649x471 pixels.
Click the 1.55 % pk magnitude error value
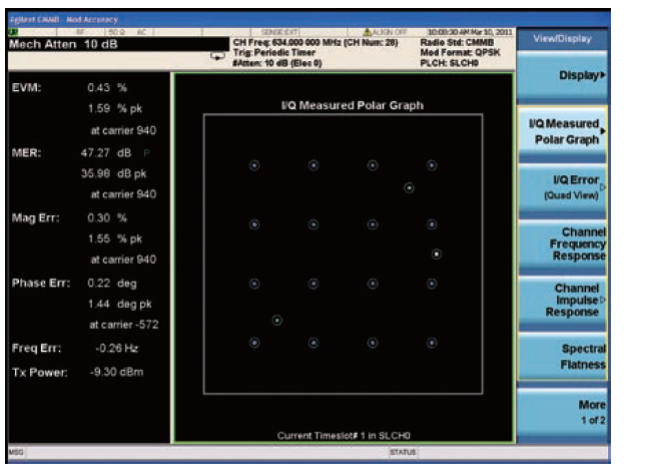[x=115, y=239]
